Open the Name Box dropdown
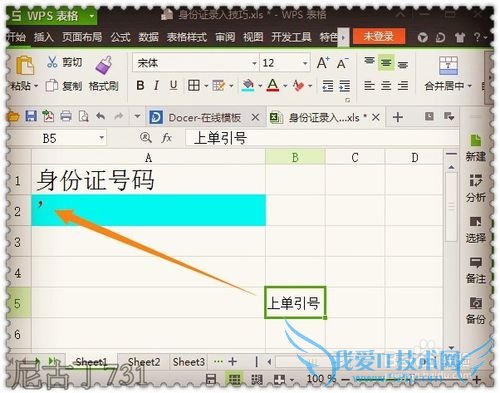This screenshot has height=393, width=500. [x=101, y=137]
